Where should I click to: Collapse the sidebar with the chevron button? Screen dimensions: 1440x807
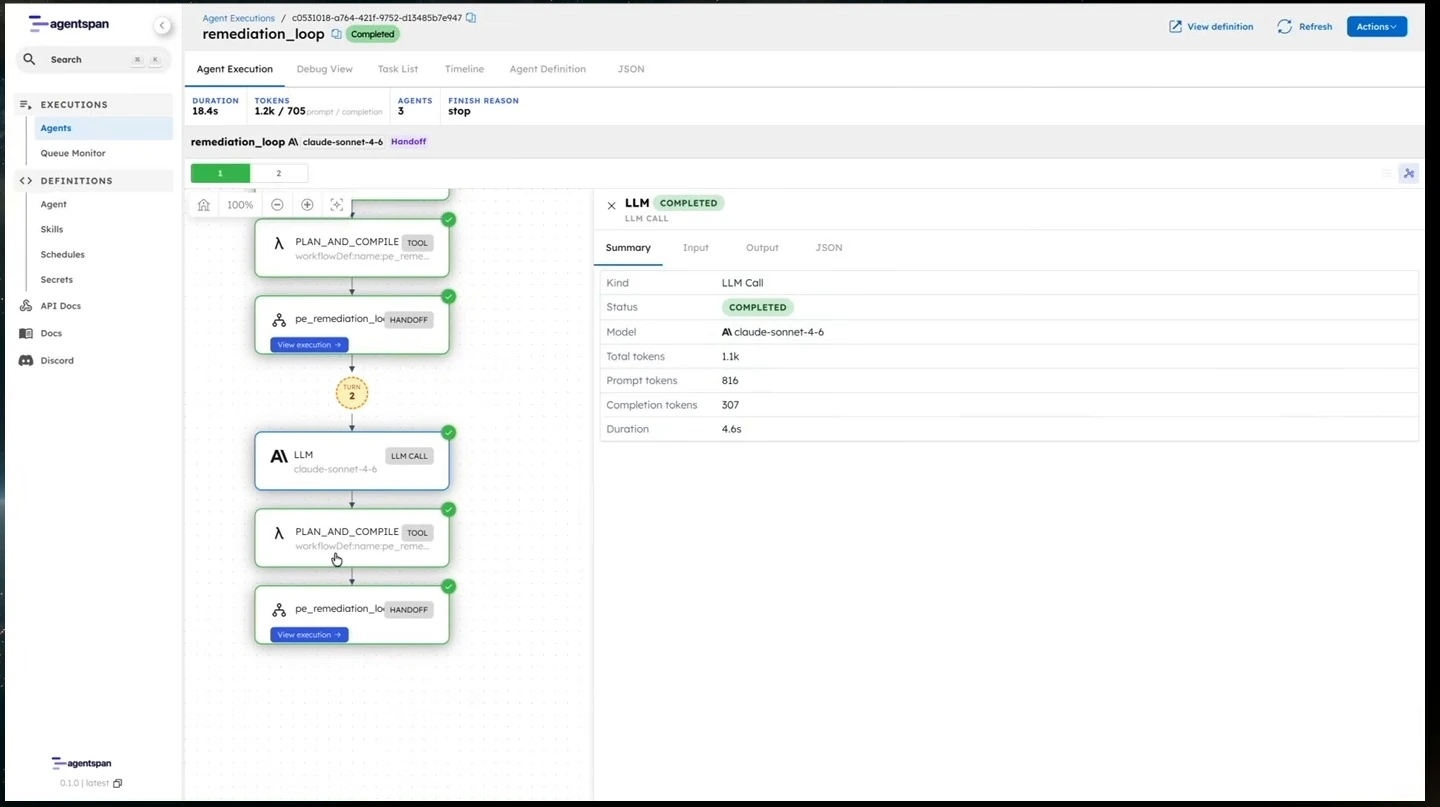tap(162, 26)
